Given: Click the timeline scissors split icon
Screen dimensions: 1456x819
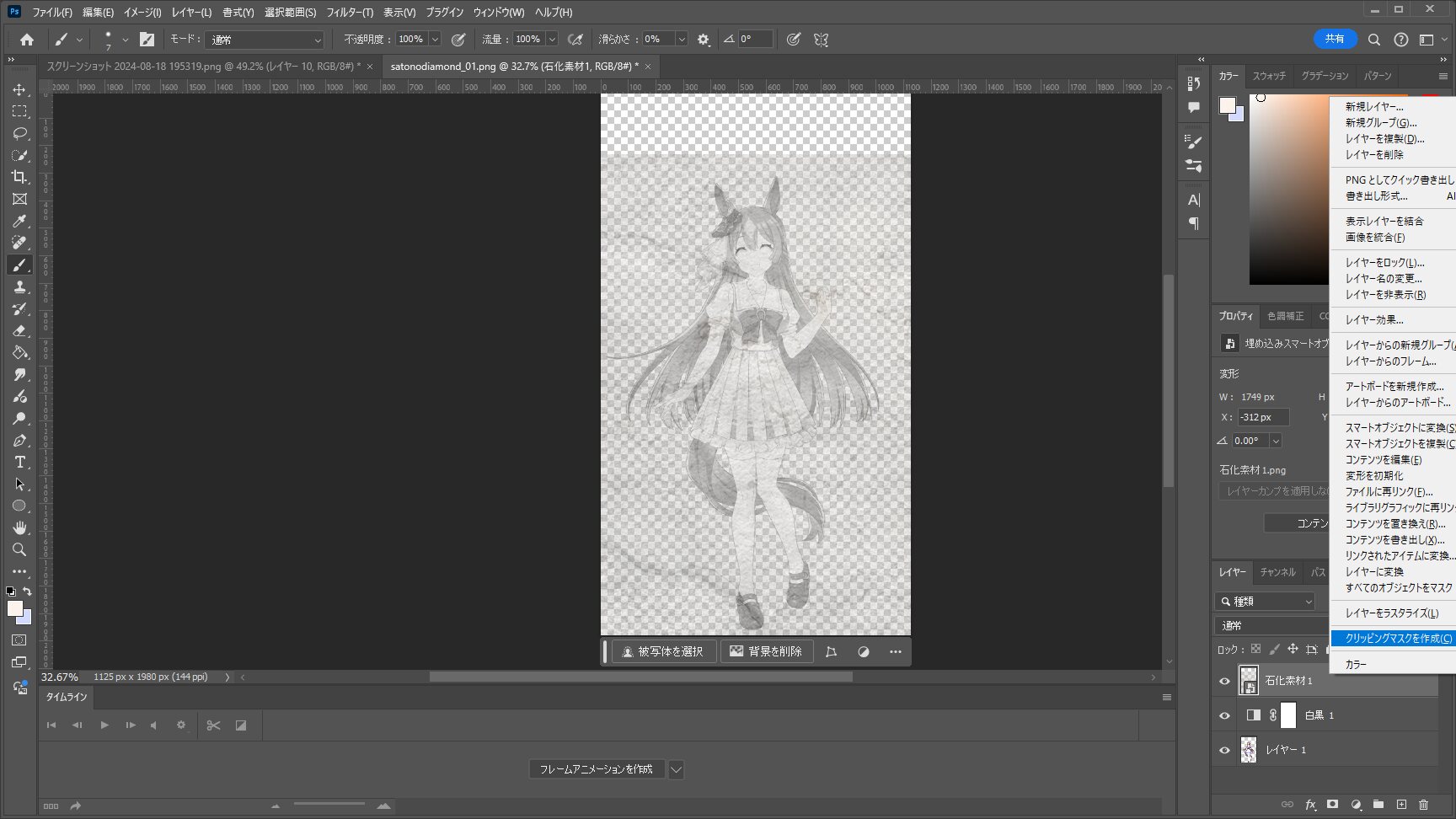Looking at the screenshot, I should pyautogui.click(x=213, y=725).
